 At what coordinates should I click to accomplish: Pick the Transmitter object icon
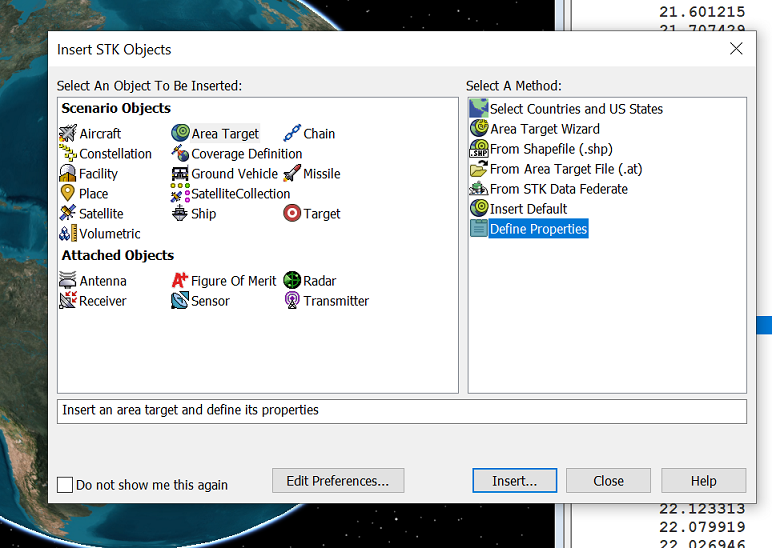[x=292, y=300]
